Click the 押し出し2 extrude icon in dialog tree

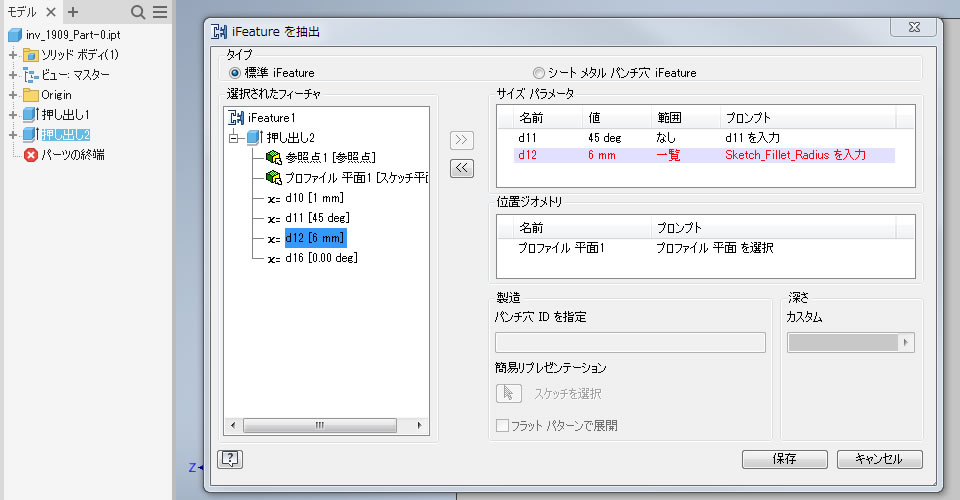point(255,137)
